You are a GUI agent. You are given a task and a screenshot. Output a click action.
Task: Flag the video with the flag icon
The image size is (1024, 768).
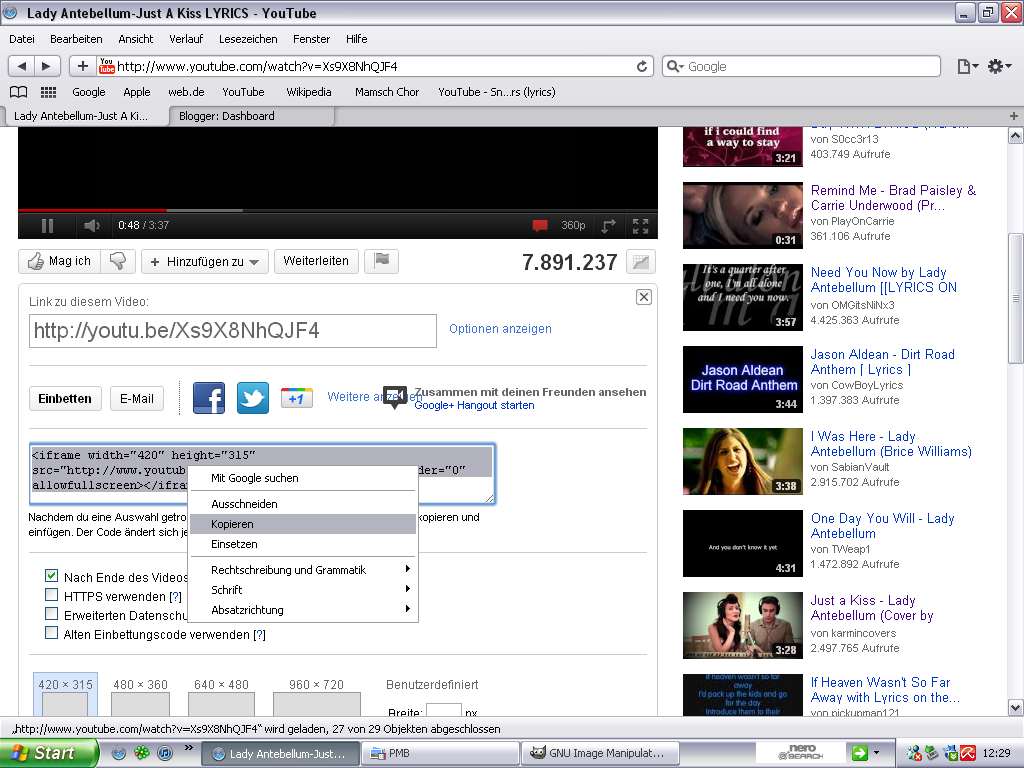coord(381,261)
